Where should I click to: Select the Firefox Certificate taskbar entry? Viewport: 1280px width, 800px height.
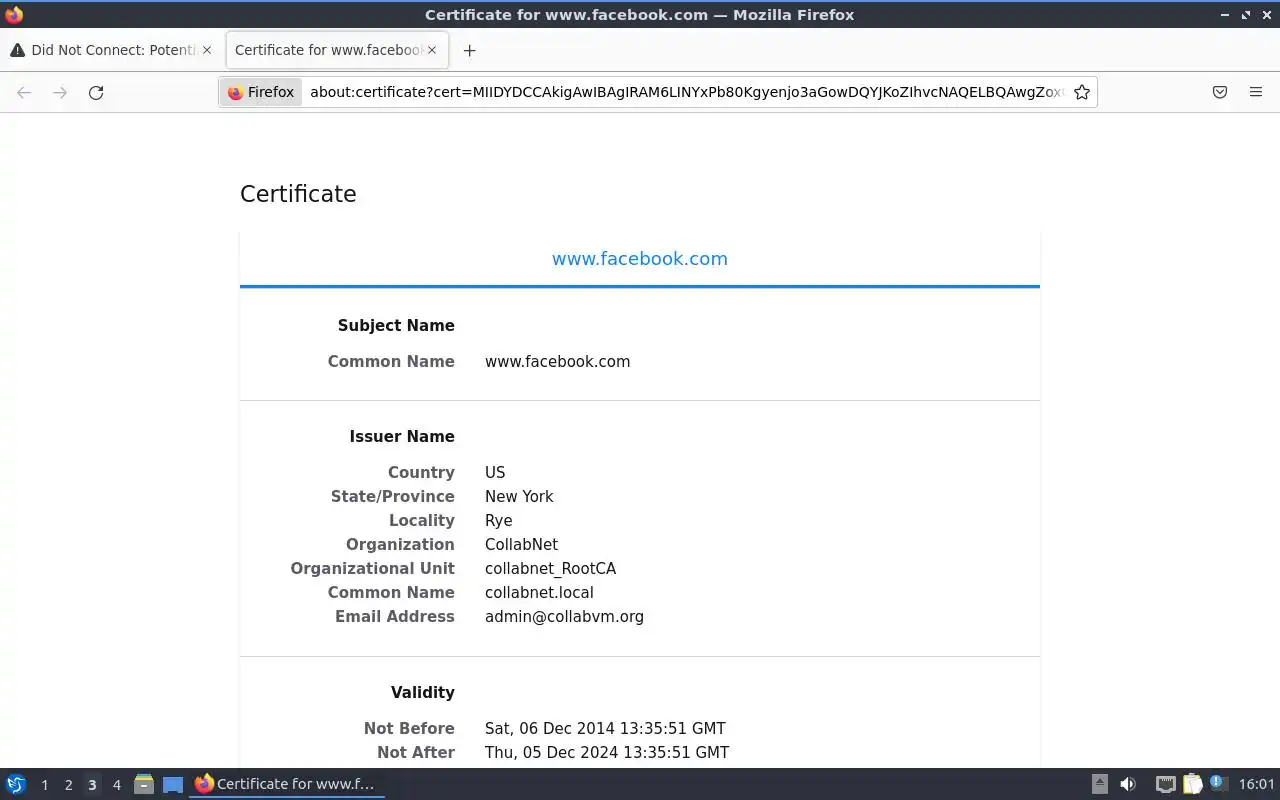[286, 784]
